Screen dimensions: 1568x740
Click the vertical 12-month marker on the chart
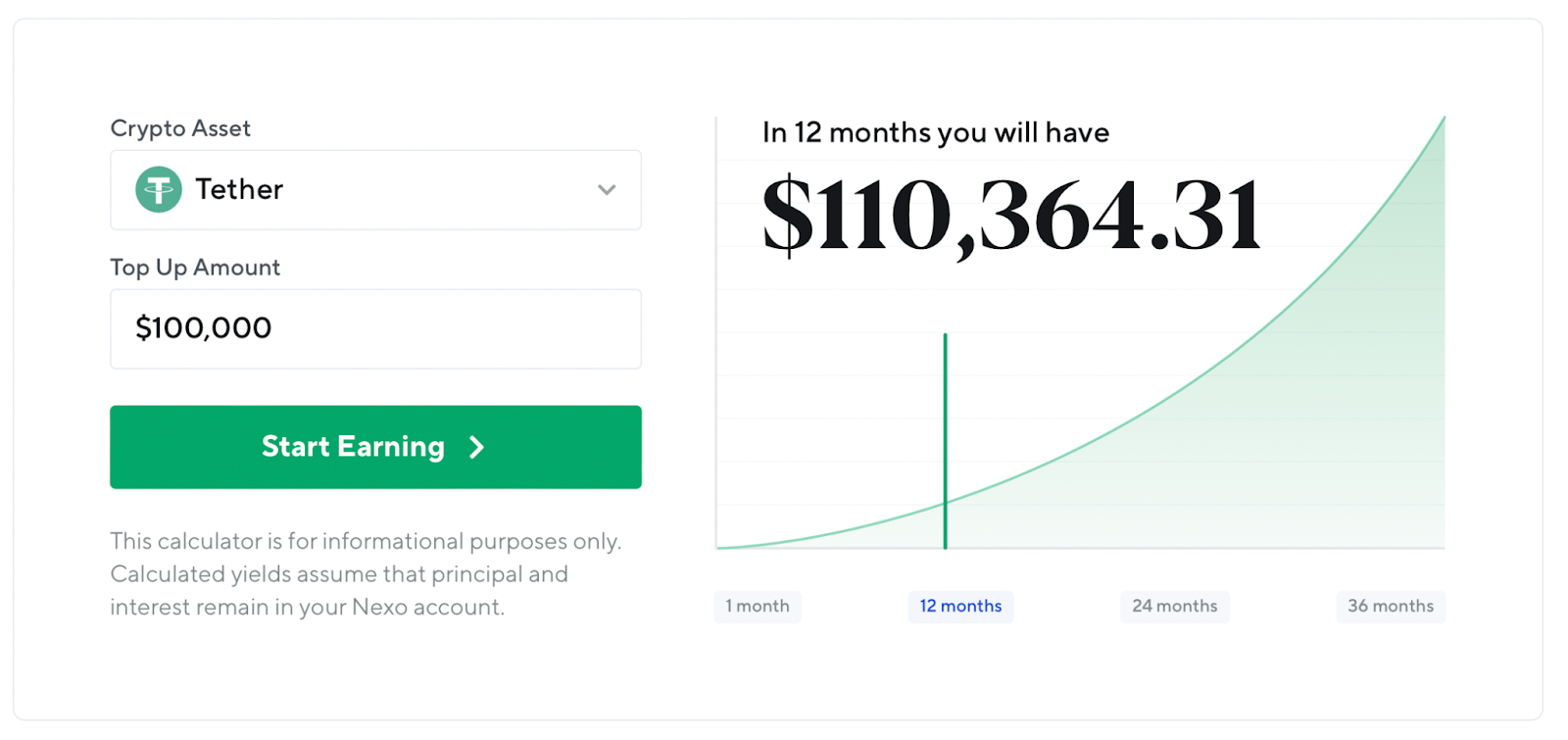point(945,441)
